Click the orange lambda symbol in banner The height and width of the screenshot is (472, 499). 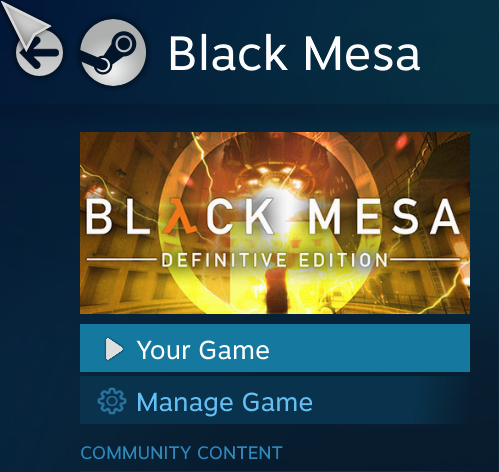tap(179, 216)
